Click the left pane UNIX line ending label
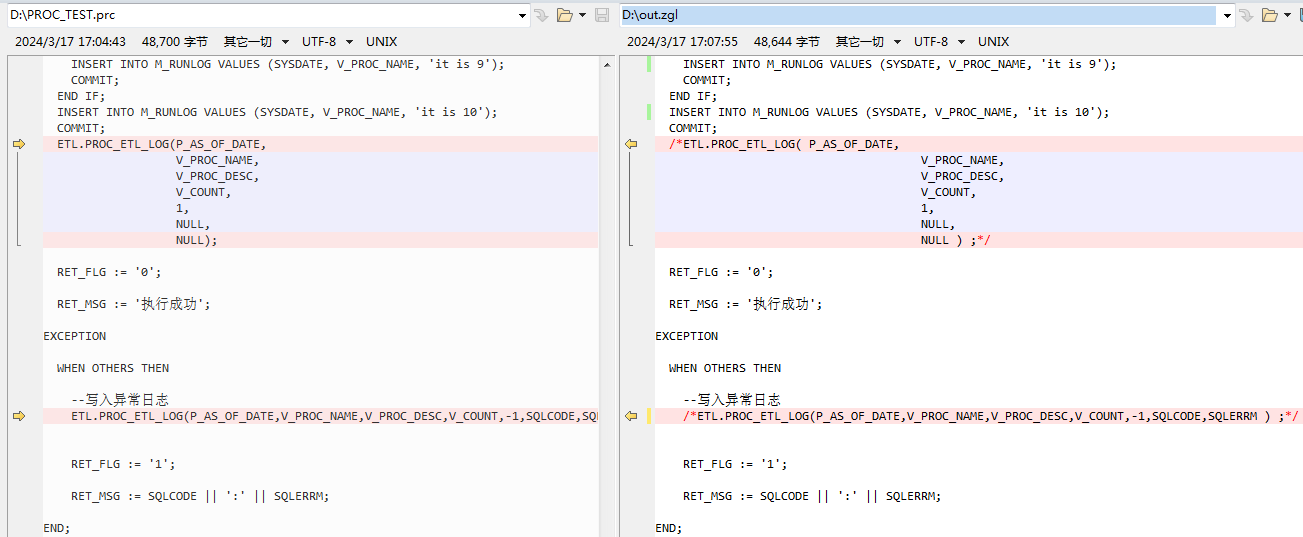Image resolution: width=1303 pixels, height=537 pixels. click(x=381, y=41)
